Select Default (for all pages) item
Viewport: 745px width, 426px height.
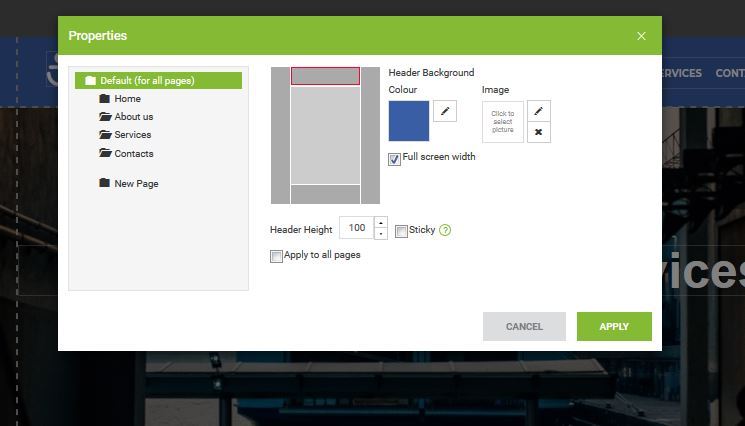[x=147, y=81]
